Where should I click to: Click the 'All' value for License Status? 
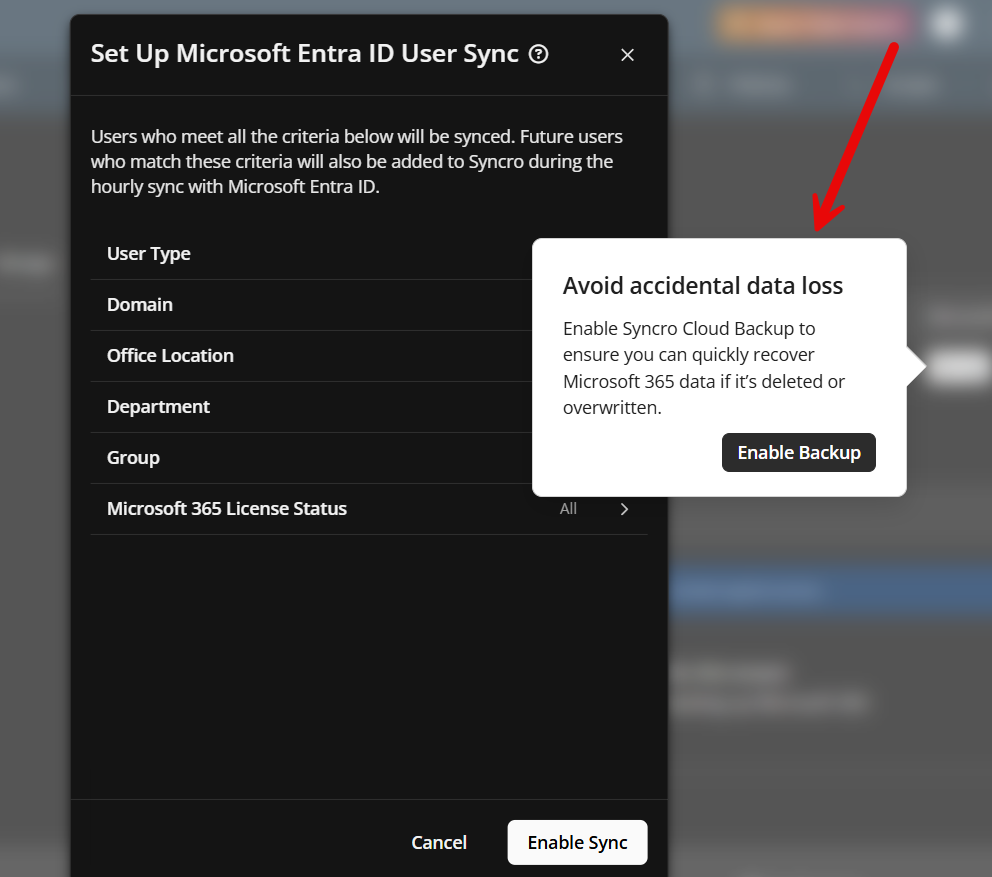[x=568, y=509]
